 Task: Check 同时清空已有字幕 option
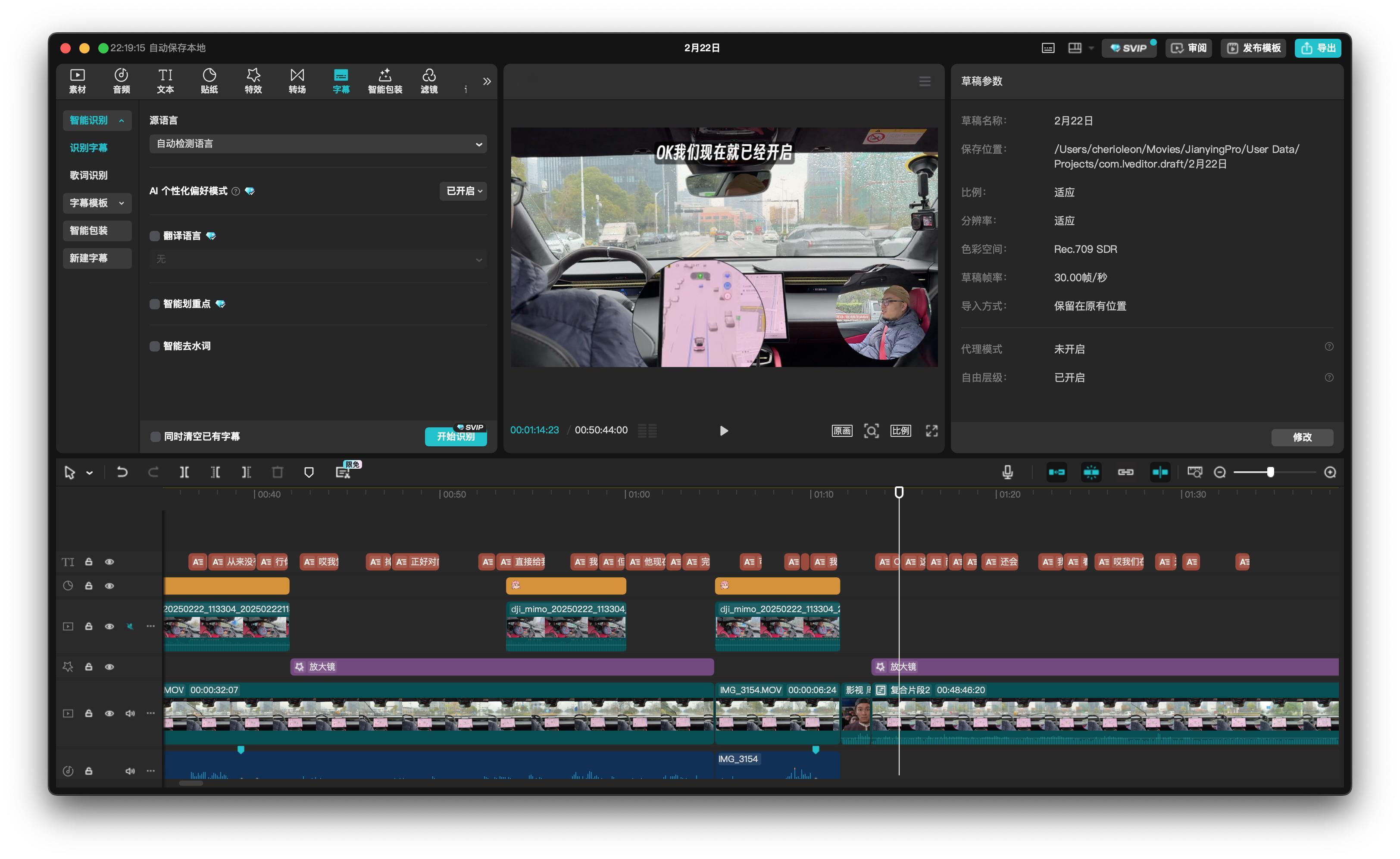(x=155, y=436)
